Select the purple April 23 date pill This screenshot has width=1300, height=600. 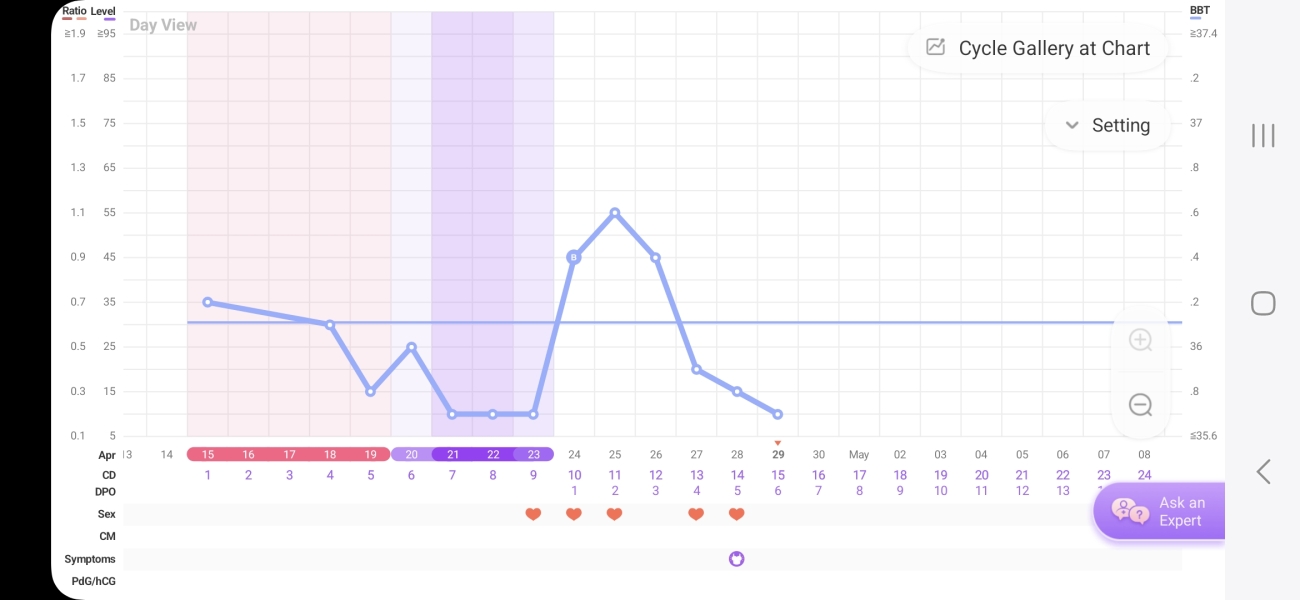[x=533, y=453]
